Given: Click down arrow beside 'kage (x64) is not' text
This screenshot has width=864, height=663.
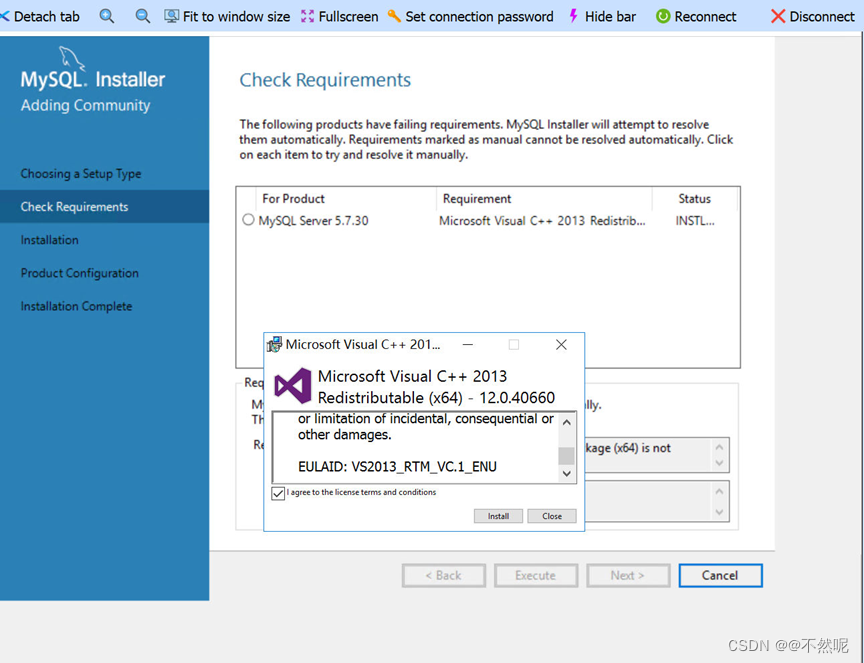Looking at the screenshot, I should pyautogui.click(x=719, y=463).
